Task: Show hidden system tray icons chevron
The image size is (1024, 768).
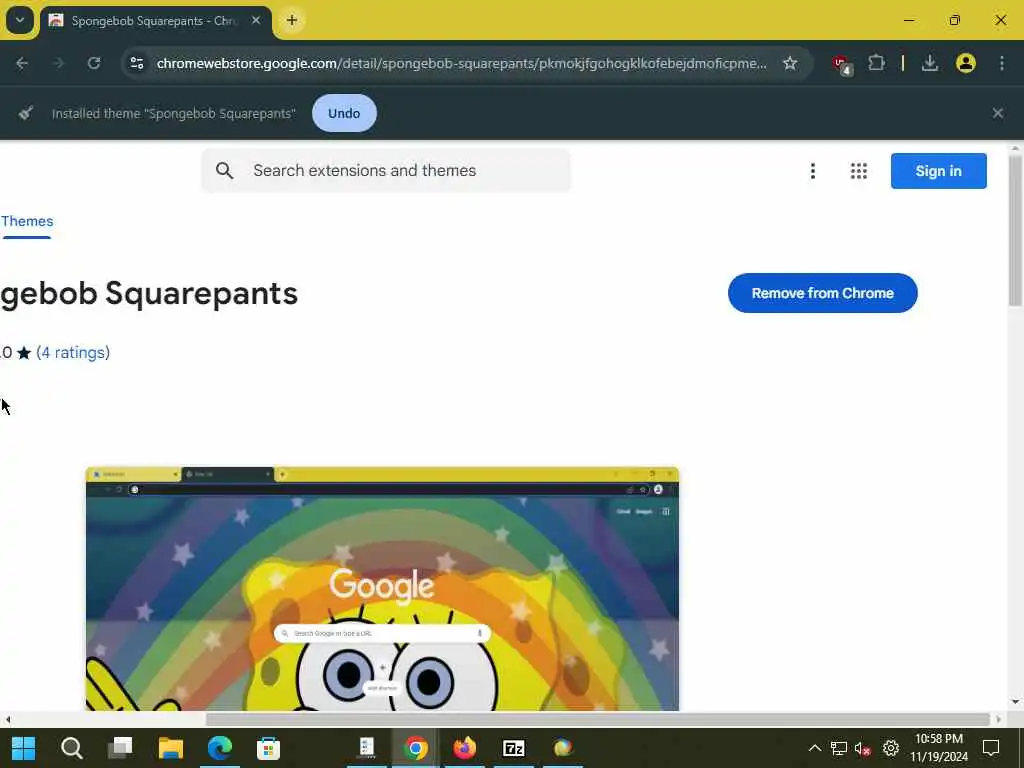Action: click(x=814, y=748)
